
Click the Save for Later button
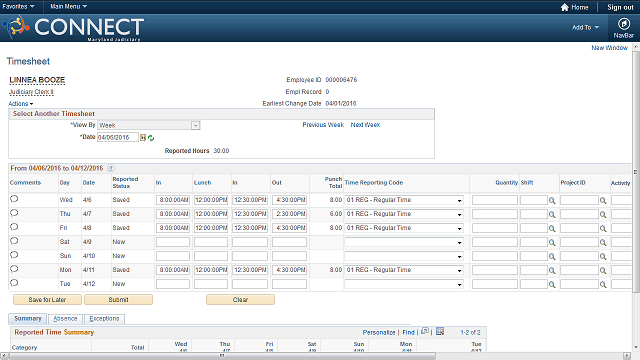47,300
